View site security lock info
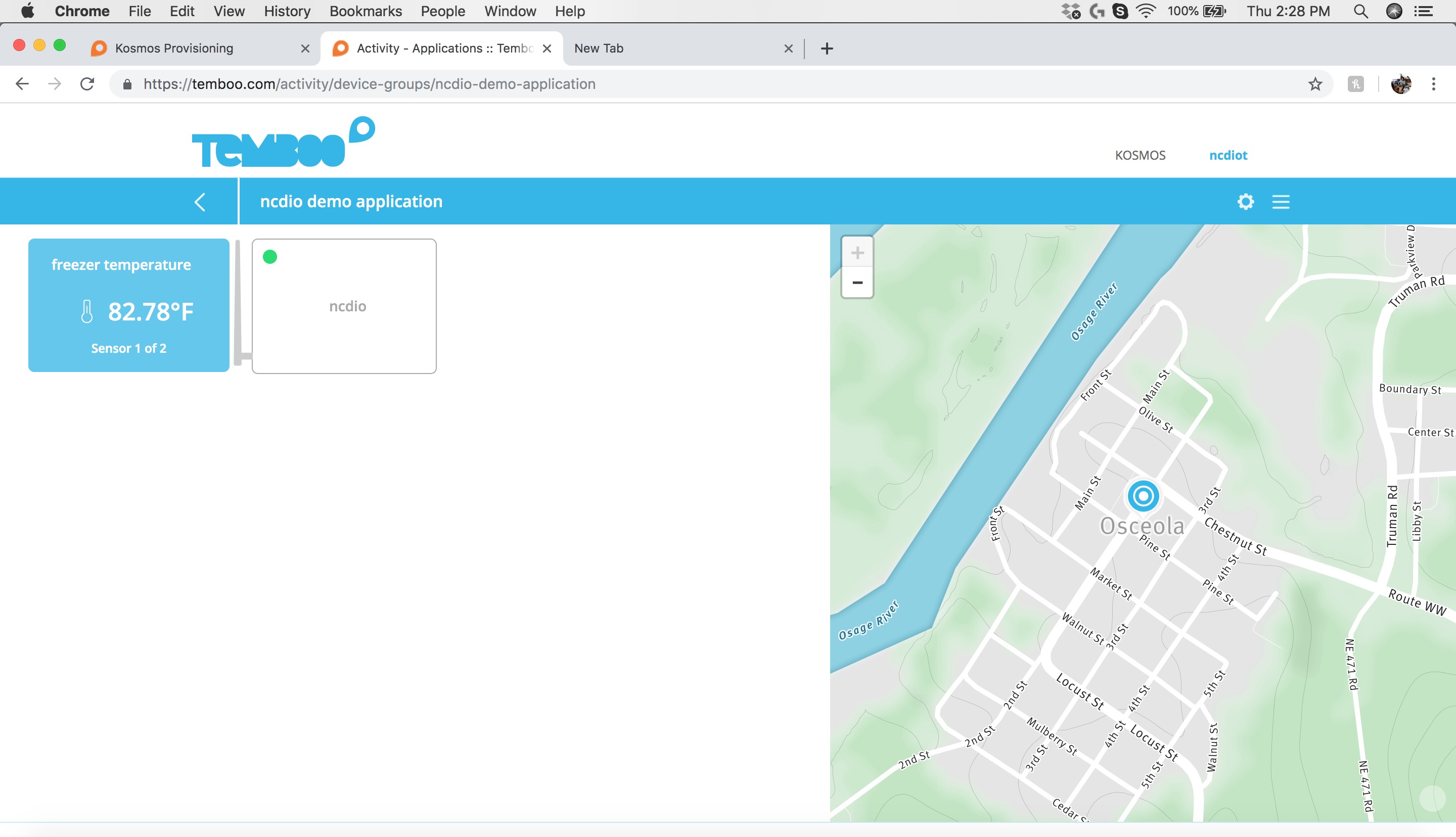 127,84
